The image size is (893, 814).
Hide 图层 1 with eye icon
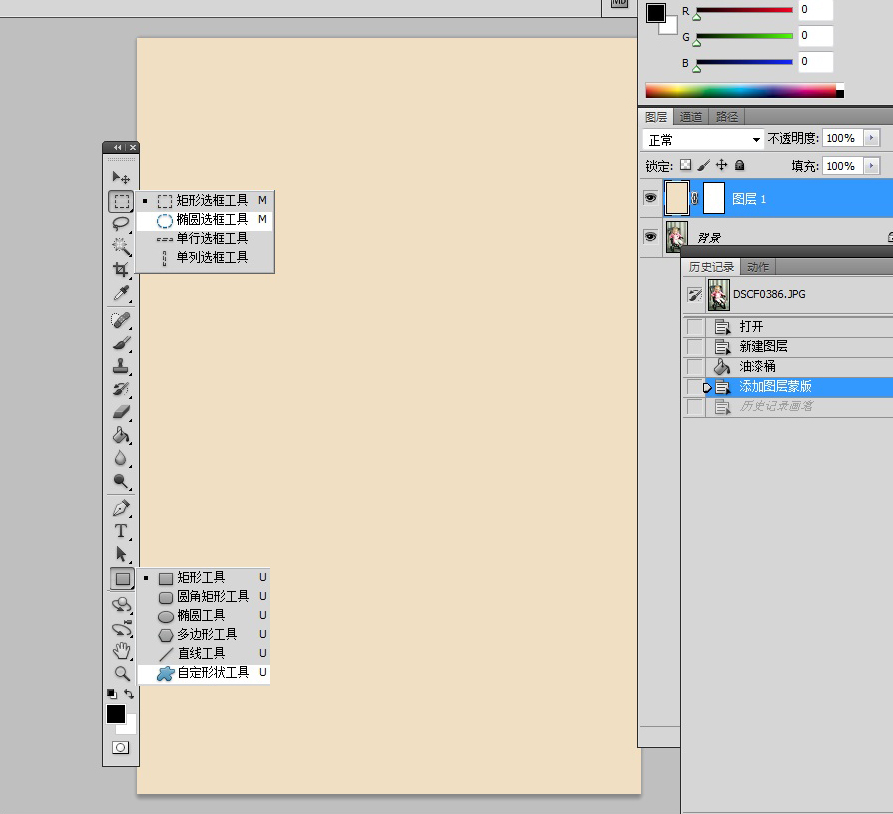point(650,198)
